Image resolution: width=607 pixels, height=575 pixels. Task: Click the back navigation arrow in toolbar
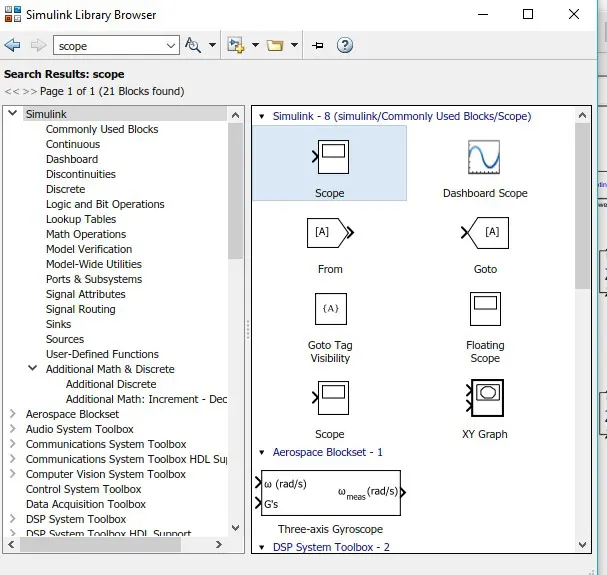(13, 46)
